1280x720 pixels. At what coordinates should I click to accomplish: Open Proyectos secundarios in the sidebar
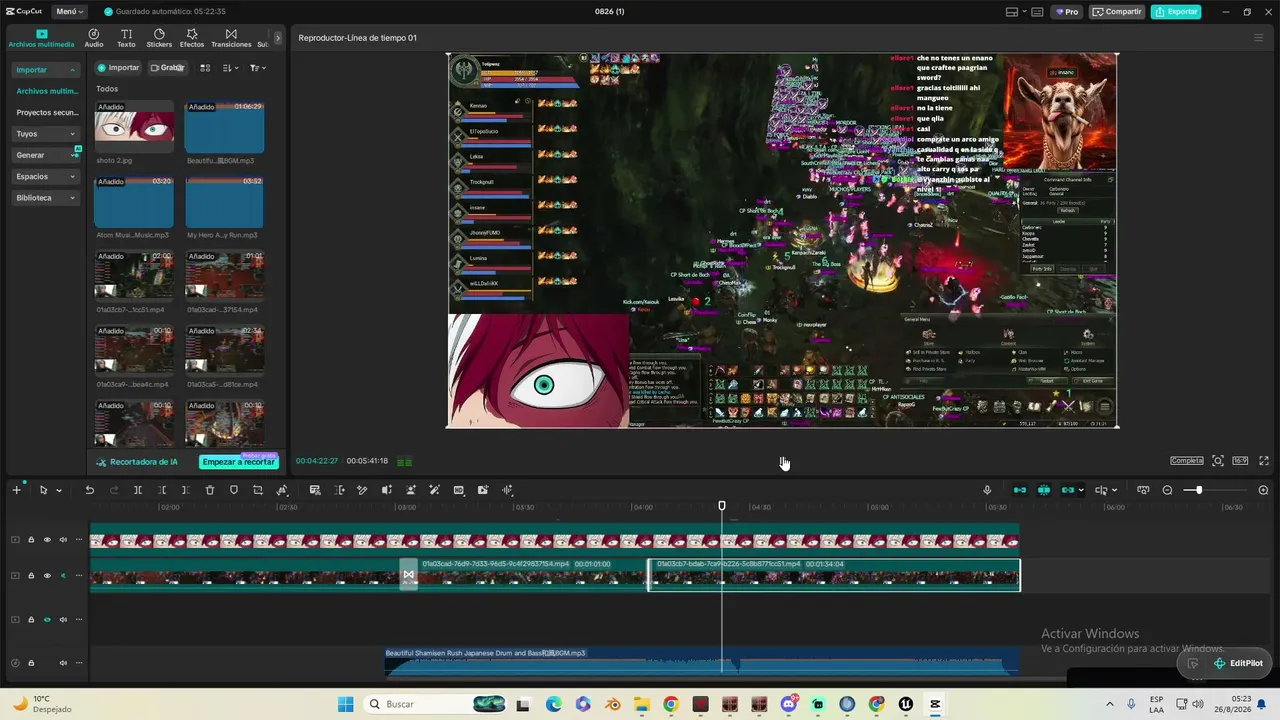click(47, 113)
